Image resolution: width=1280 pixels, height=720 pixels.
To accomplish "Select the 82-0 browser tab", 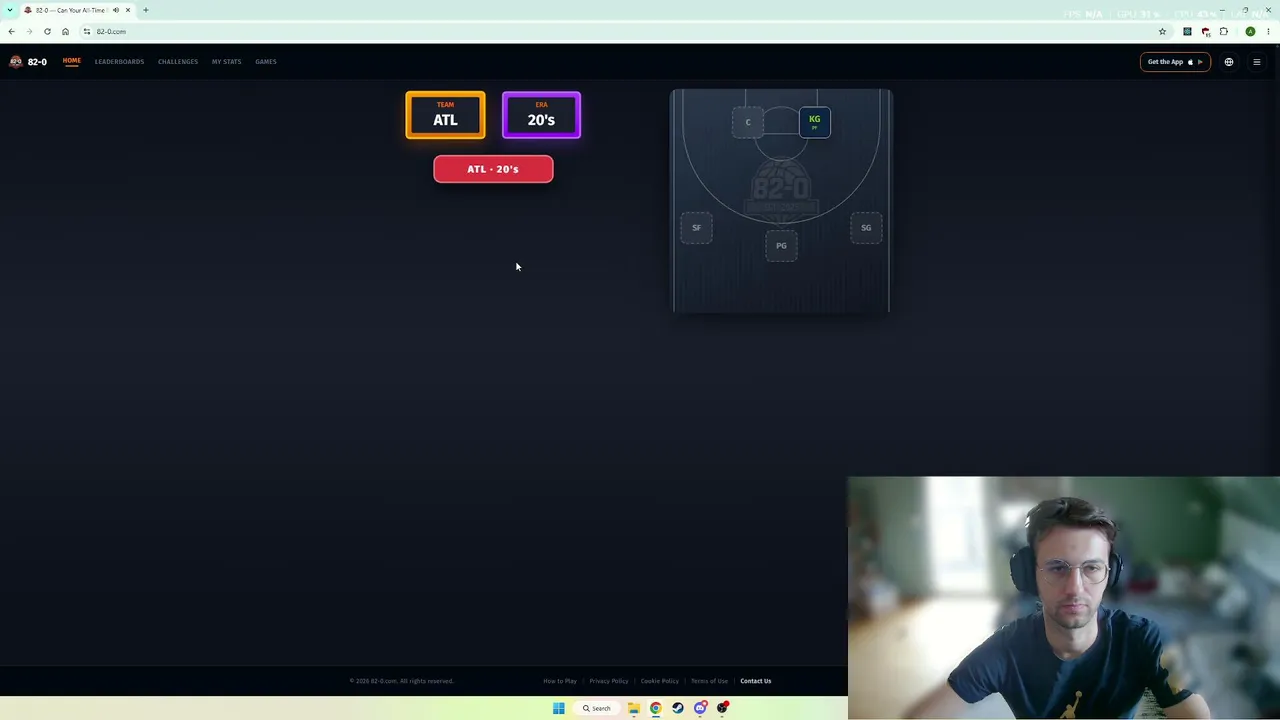I will (78, 10).
